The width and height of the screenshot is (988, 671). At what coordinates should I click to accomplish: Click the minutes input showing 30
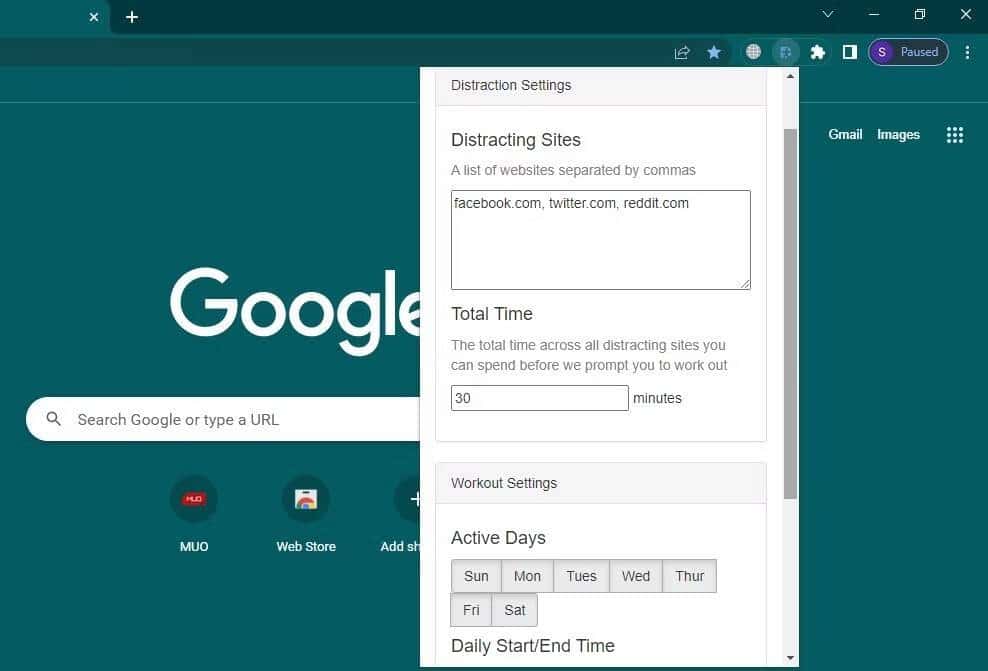[x=539, y=397]
